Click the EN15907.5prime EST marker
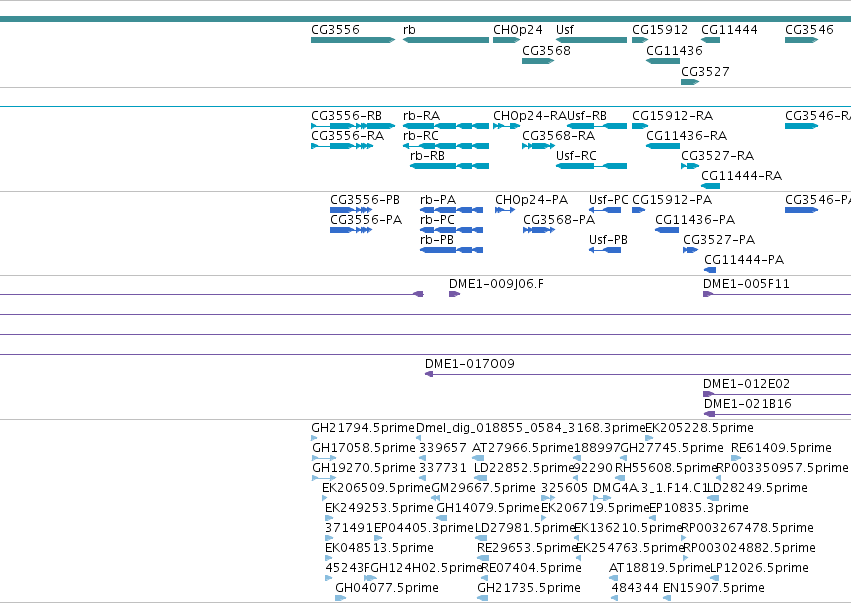This screenshot has width=851, height=603. (x=667, y=598)
